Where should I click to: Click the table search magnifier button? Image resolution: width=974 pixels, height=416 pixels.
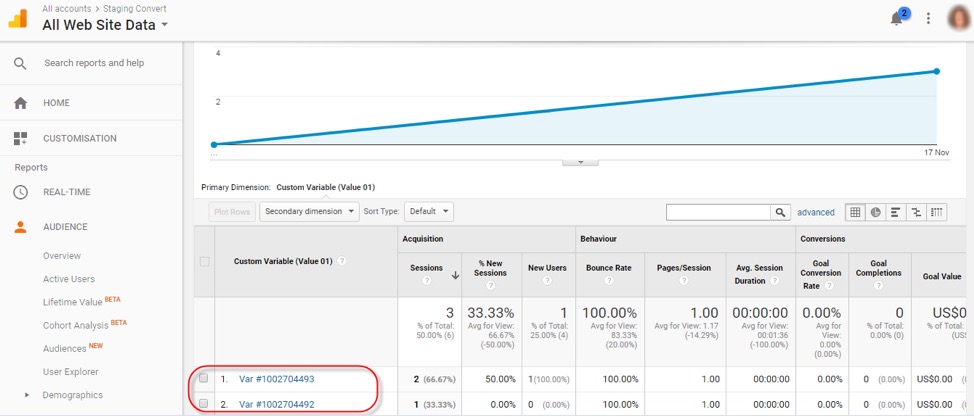[x=779, y=212]
